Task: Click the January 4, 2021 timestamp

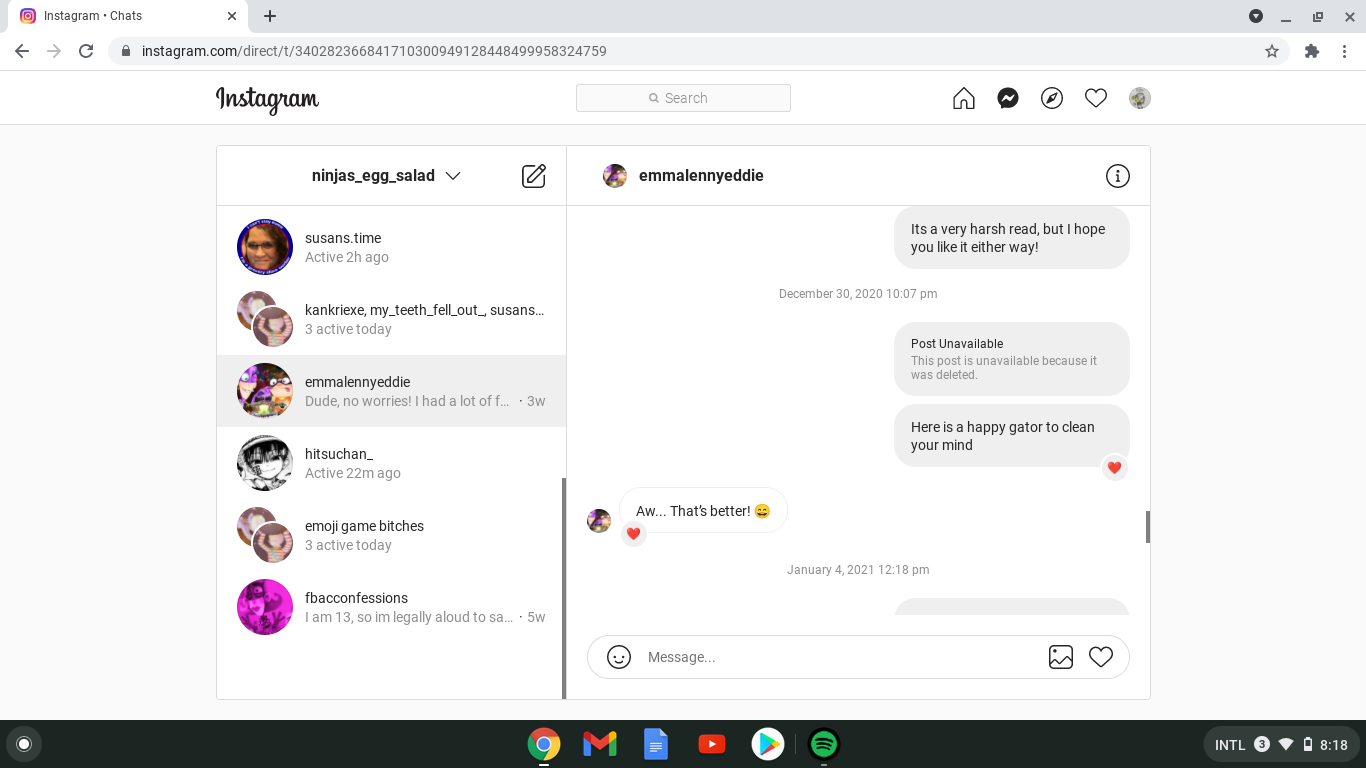Action: coord(858,570)
